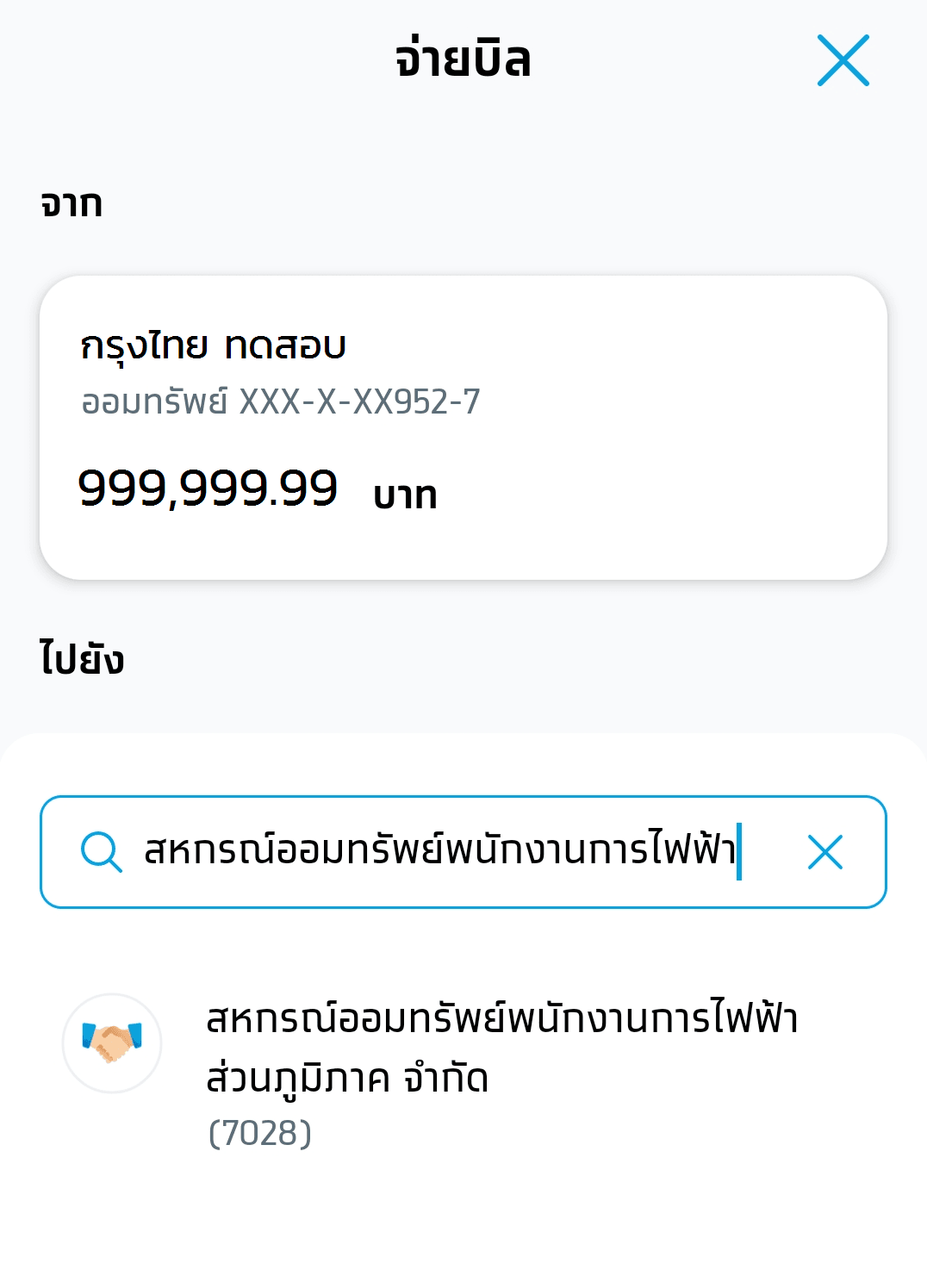This screenshot has height=1288, width=927.
Task: Tap the magnifier search icon
Action: (101, 852)
